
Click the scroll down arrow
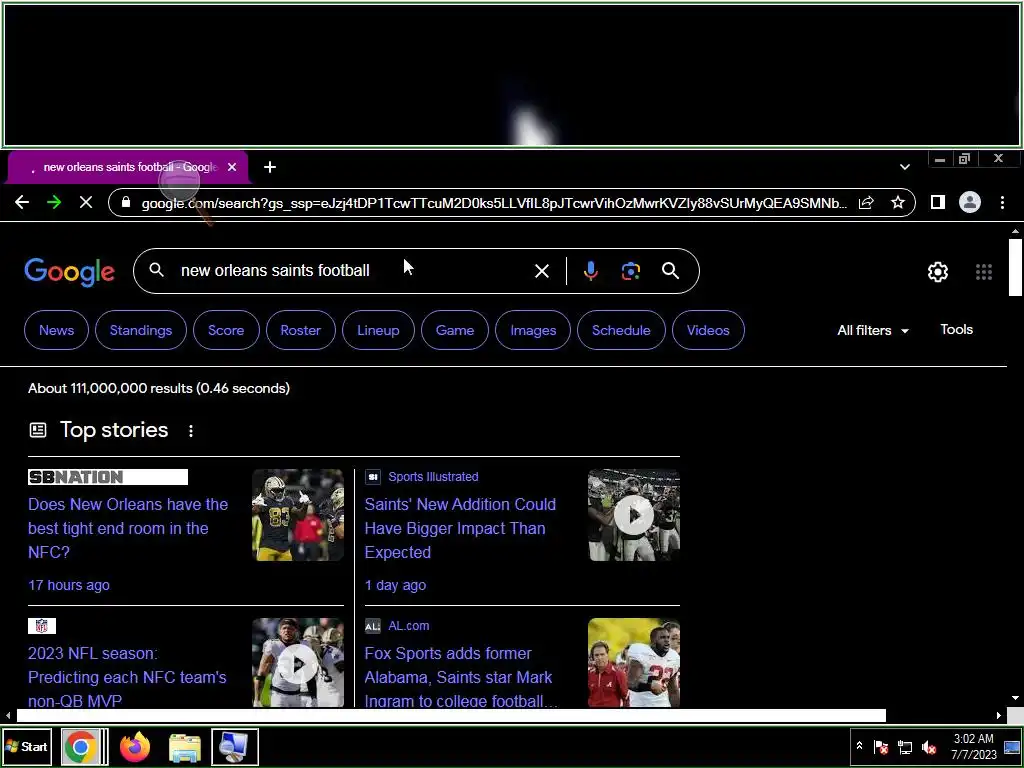[x=1015, y=697]
